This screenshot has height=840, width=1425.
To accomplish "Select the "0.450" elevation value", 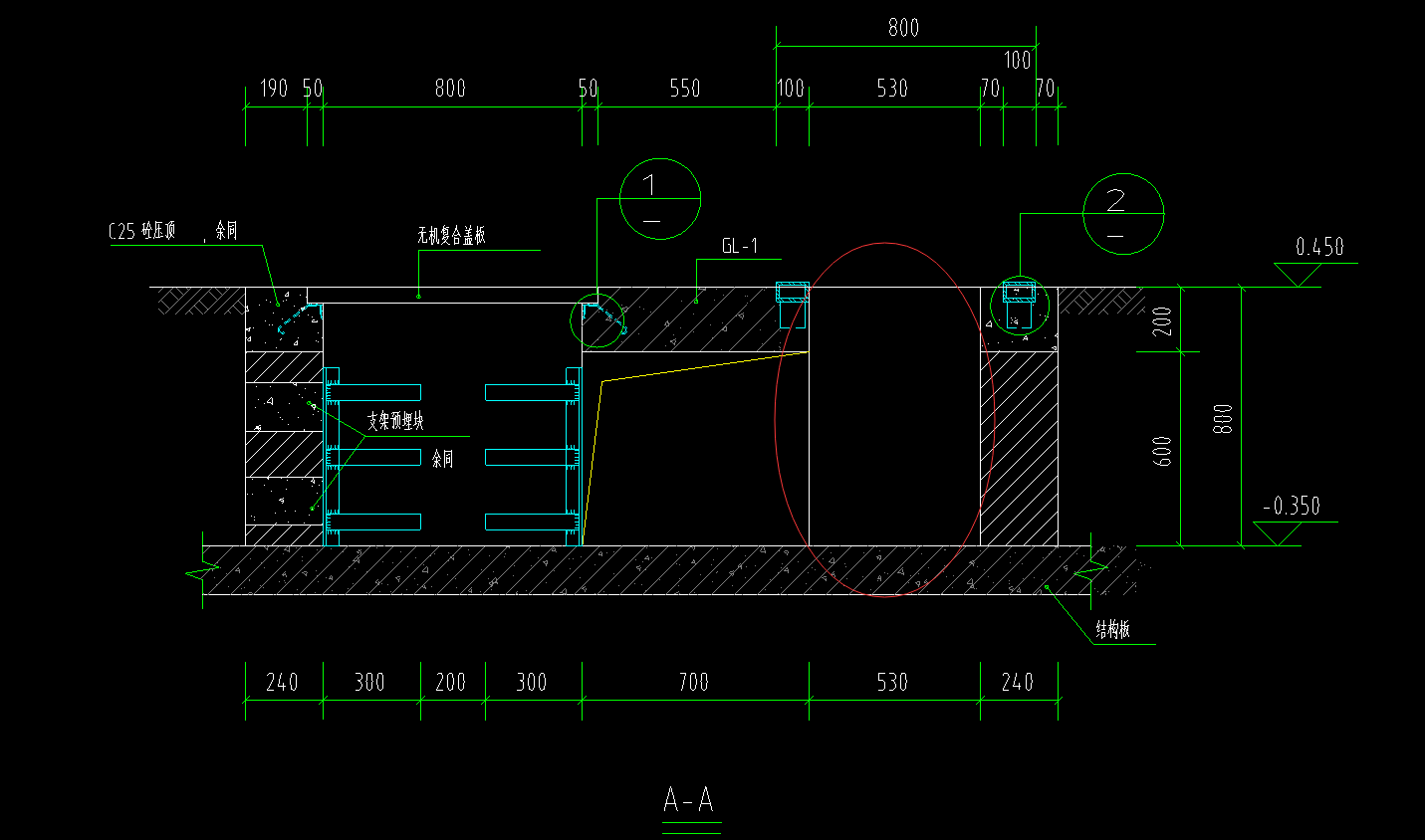I will click(x=1319, y=247).
